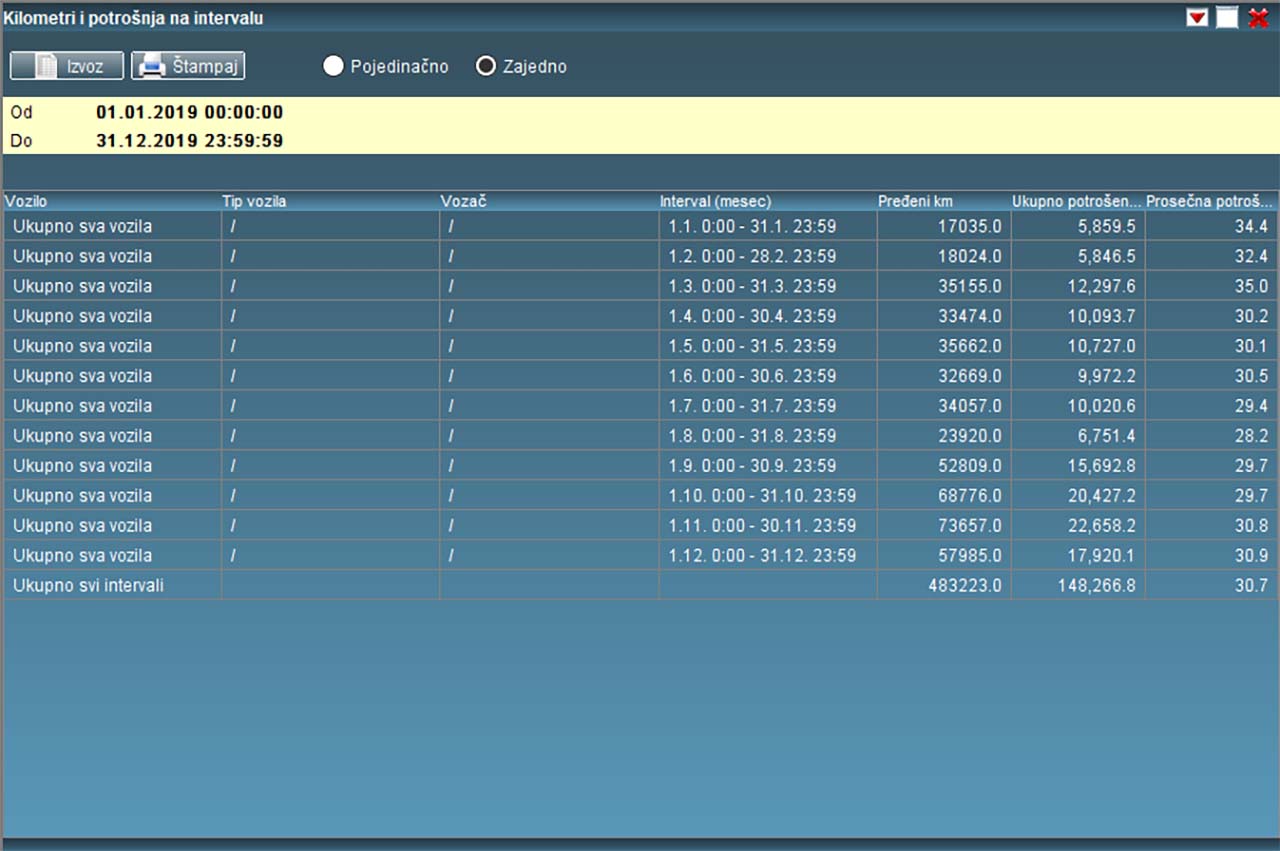Viewport: 1280px width, 851px height.
Task: Click the Od start date 01.01.2019 value
Action: pos(189,113)
